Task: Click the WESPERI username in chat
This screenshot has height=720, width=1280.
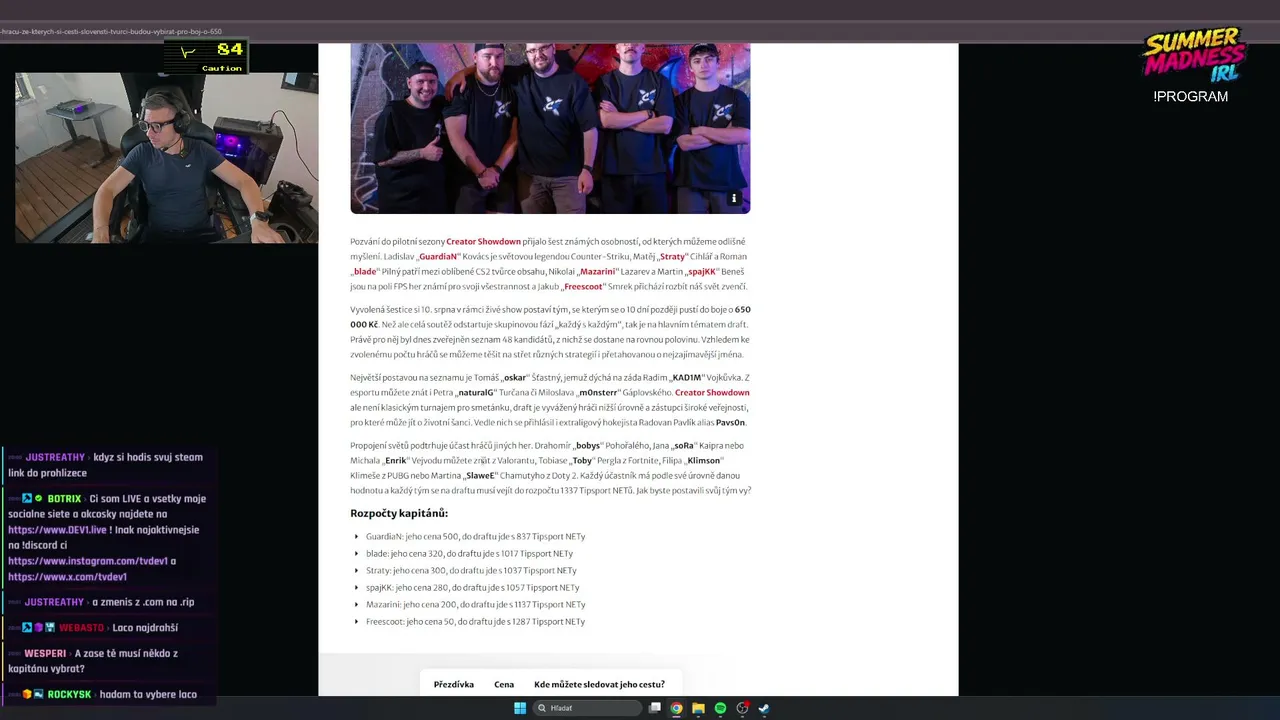Action: (x=45, y=654)
